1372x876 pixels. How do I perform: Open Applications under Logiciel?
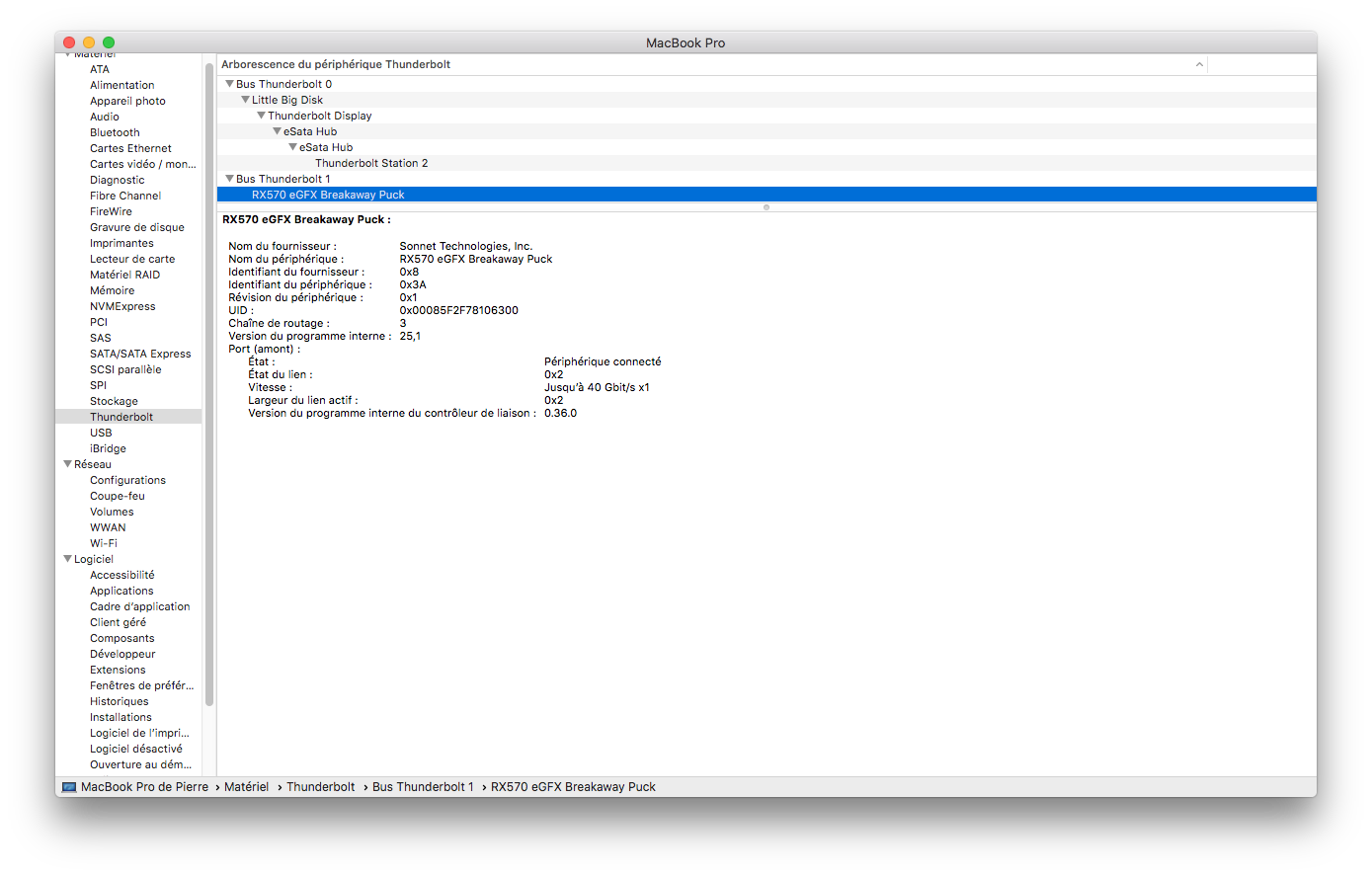[121, 591]
